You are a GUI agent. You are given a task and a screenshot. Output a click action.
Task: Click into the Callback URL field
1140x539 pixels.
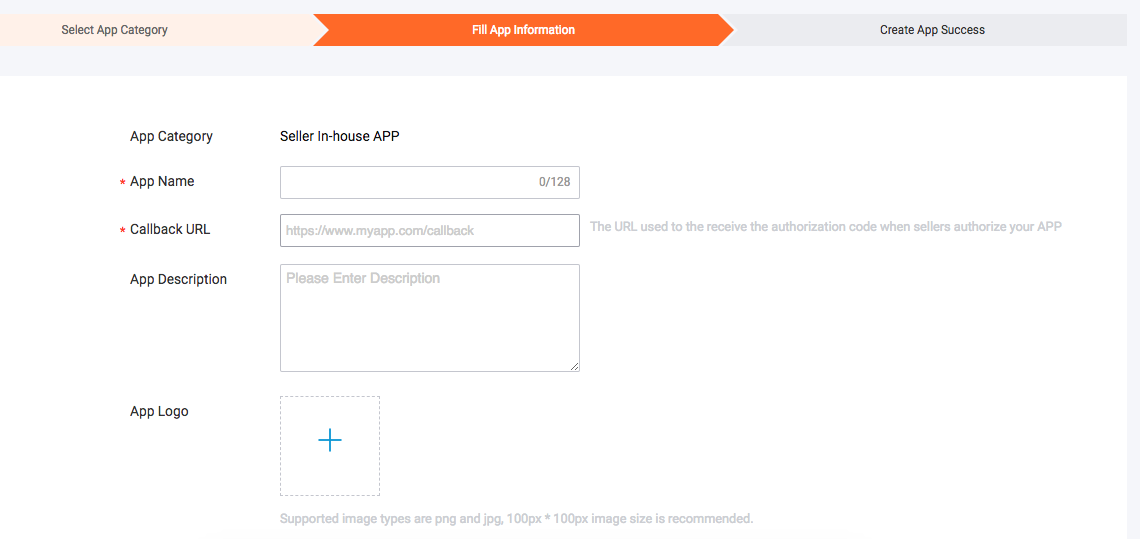pos(430,230)
